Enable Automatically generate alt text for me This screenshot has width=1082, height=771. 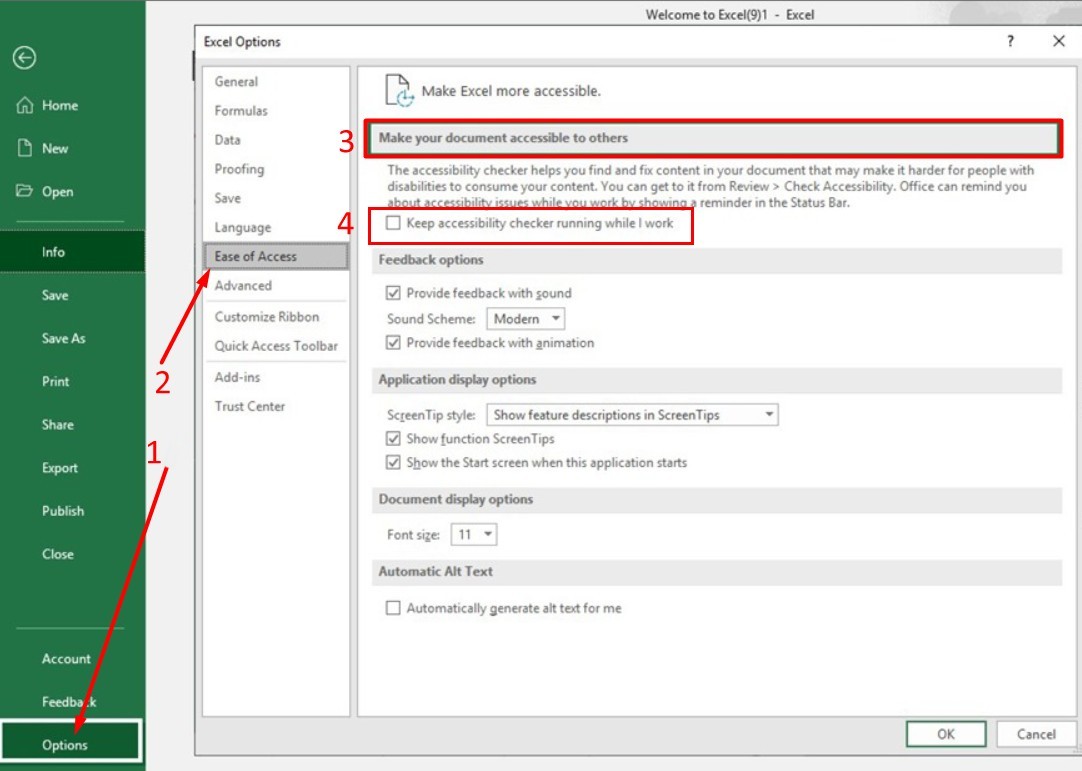pos(393,608)
